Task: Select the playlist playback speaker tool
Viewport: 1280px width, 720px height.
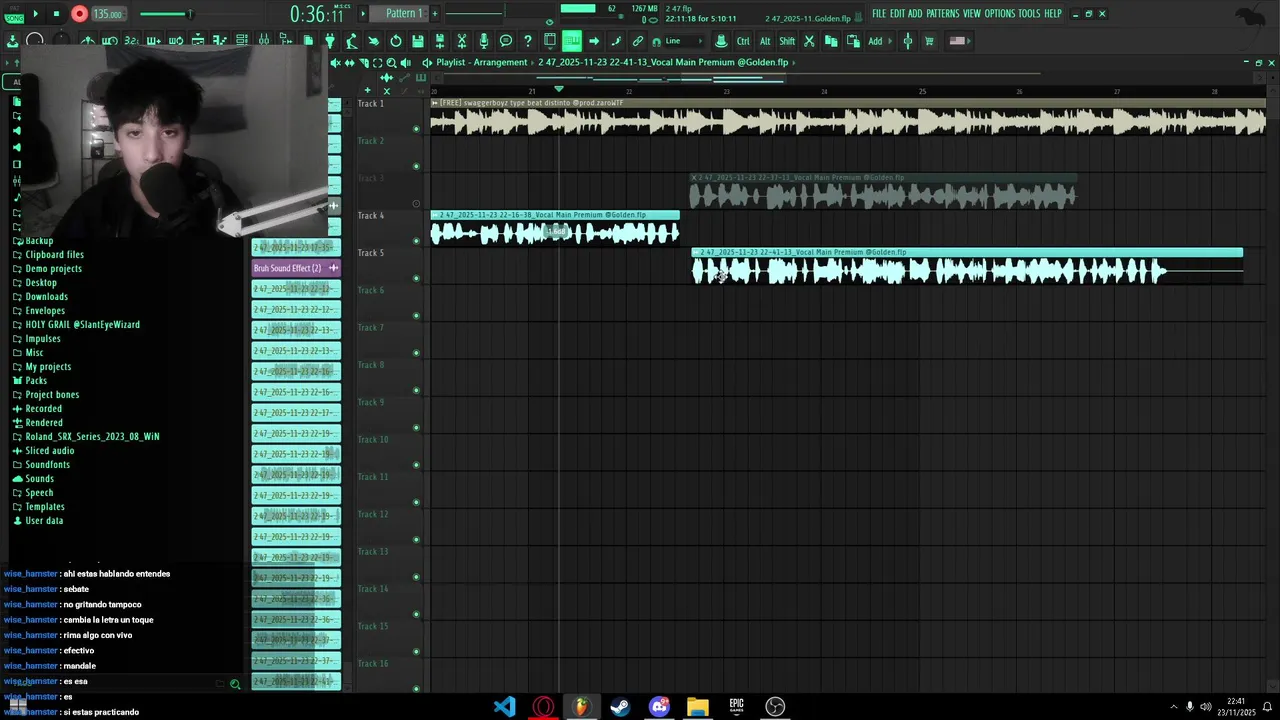Action: coord(405,63)
